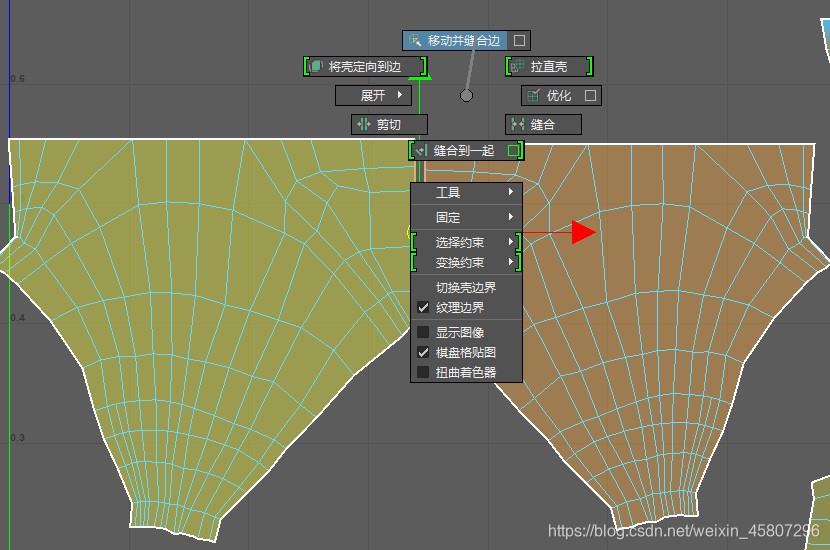Image resolution: width=830 pixels, height=550 pixels.
Task: Click the 缝合到一起 icon
Action: coord(421,151)
